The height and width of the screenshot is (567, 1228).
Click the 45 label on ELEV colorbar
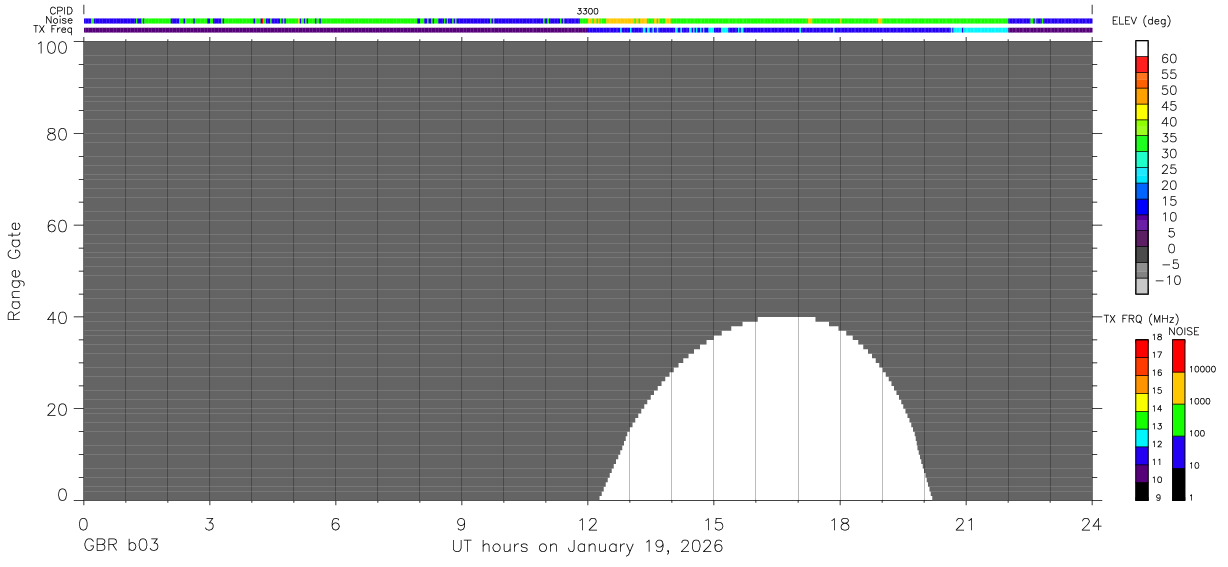pos(1169,106)
